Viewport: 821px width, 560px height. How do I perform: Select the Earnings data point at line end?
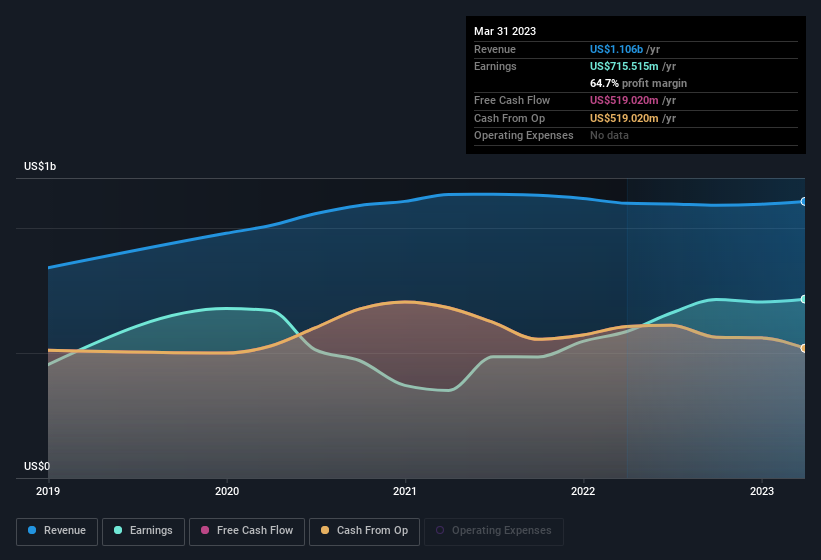(804, 299)
